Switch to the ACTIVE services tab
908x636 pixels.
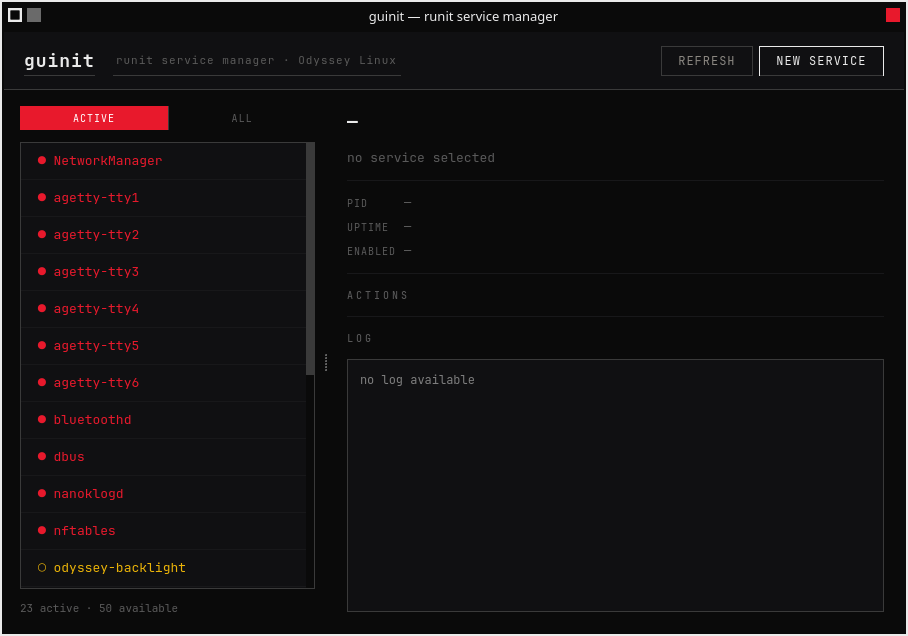click(94, 118)
